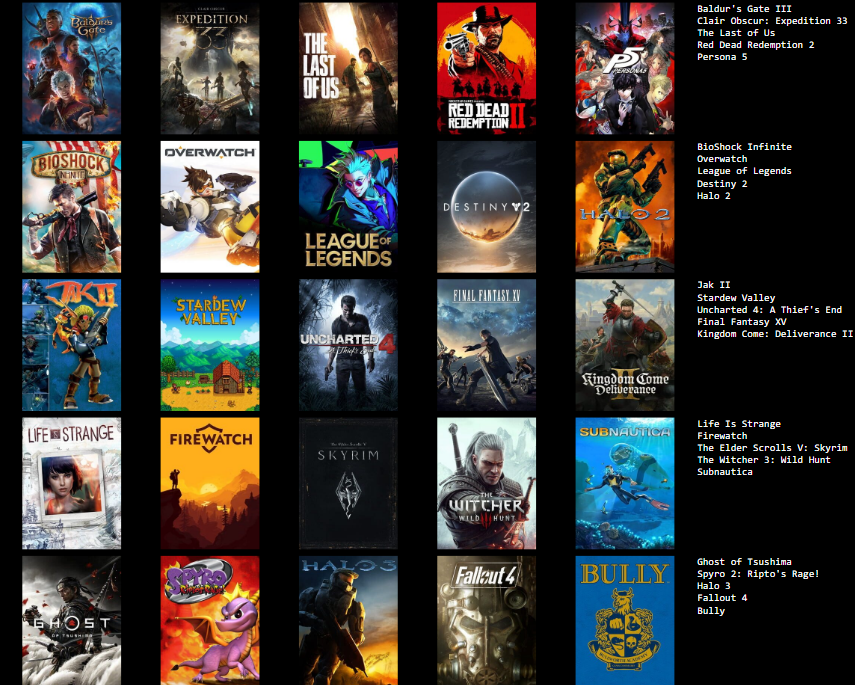This screenshot has width=855, height=685.
Task: Open The Last of Us cover image
Action: click(348, 68)
